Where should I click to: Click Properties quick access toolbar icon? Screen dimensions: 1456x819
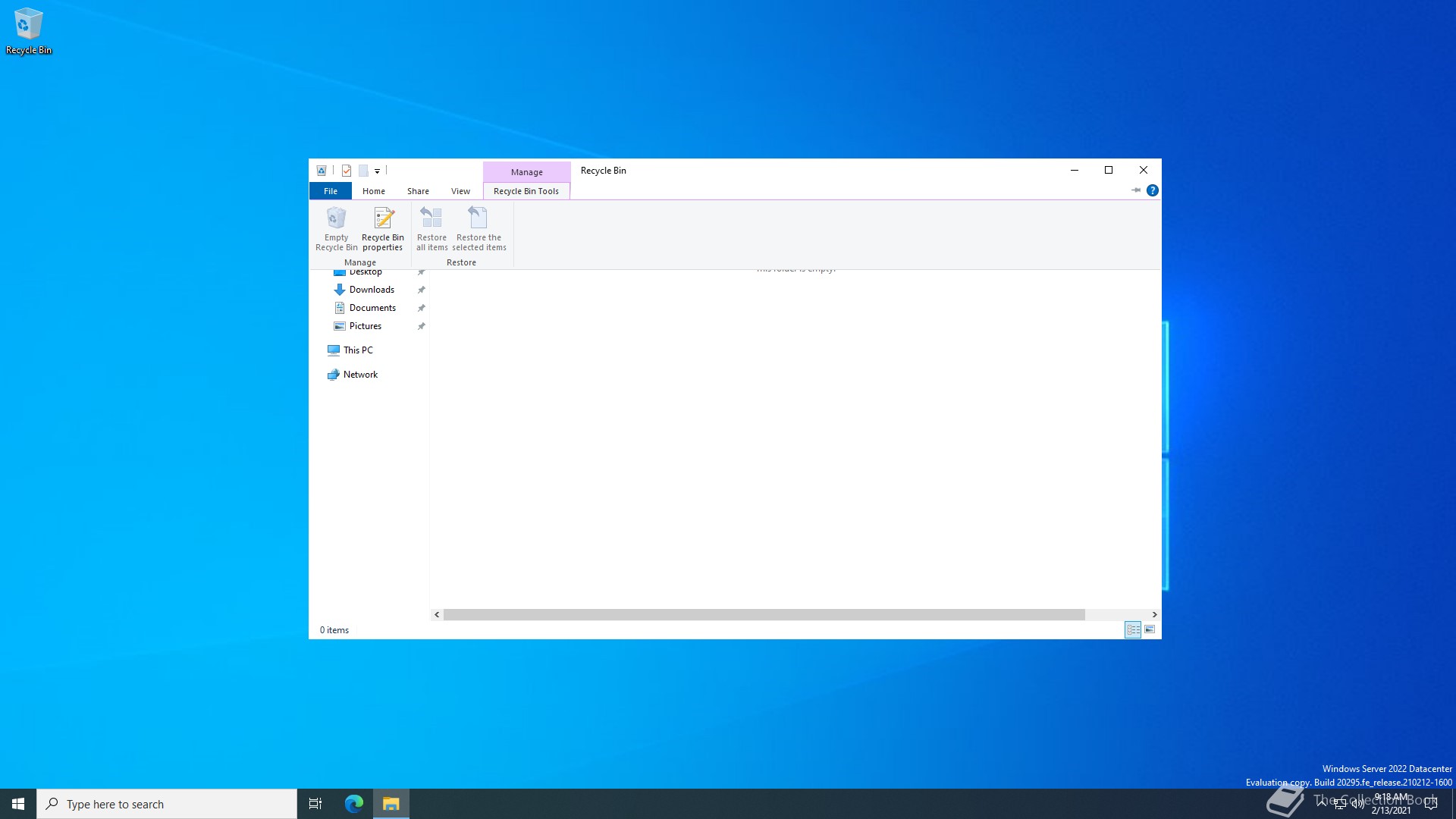pyautogui.click(x=347, y=171)
